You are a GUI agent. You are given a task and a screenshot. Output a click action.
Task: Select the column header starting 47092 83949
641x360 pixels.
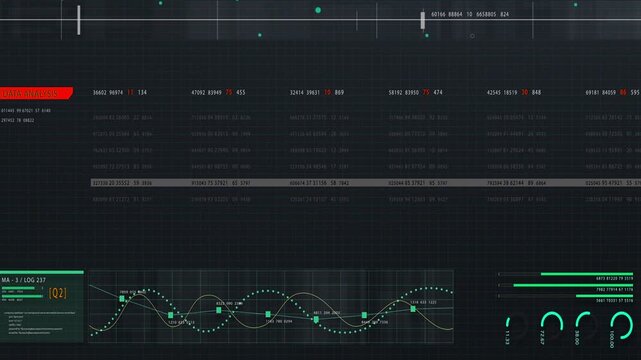click(218, 93)
